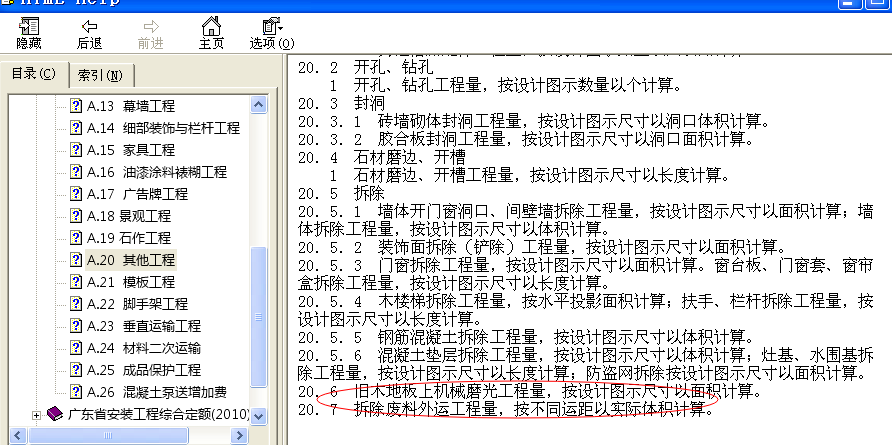Switch to the 目录(C) tab

coord(34,74)
